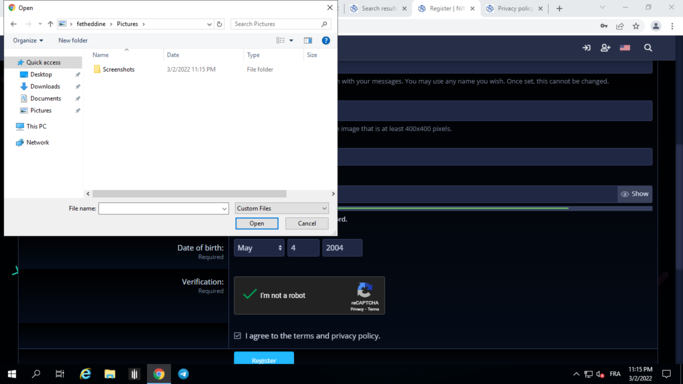This screenshot has width=683, height=384.
Task: Open Telegram from the taskbar
Action: [183, 374]
